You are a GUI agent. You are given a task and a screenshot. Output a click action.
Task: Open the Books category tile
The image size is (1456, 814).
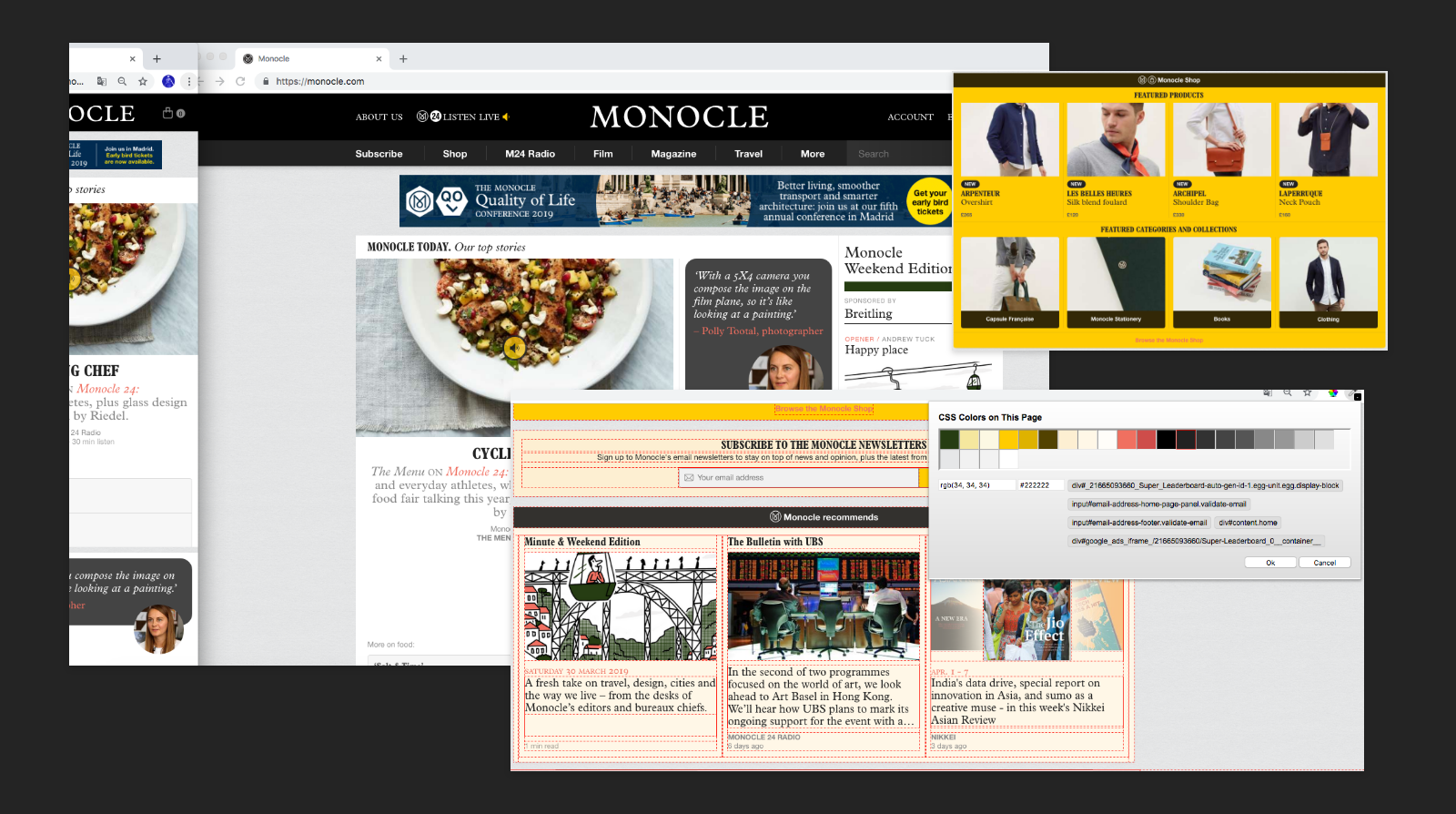1222,282
